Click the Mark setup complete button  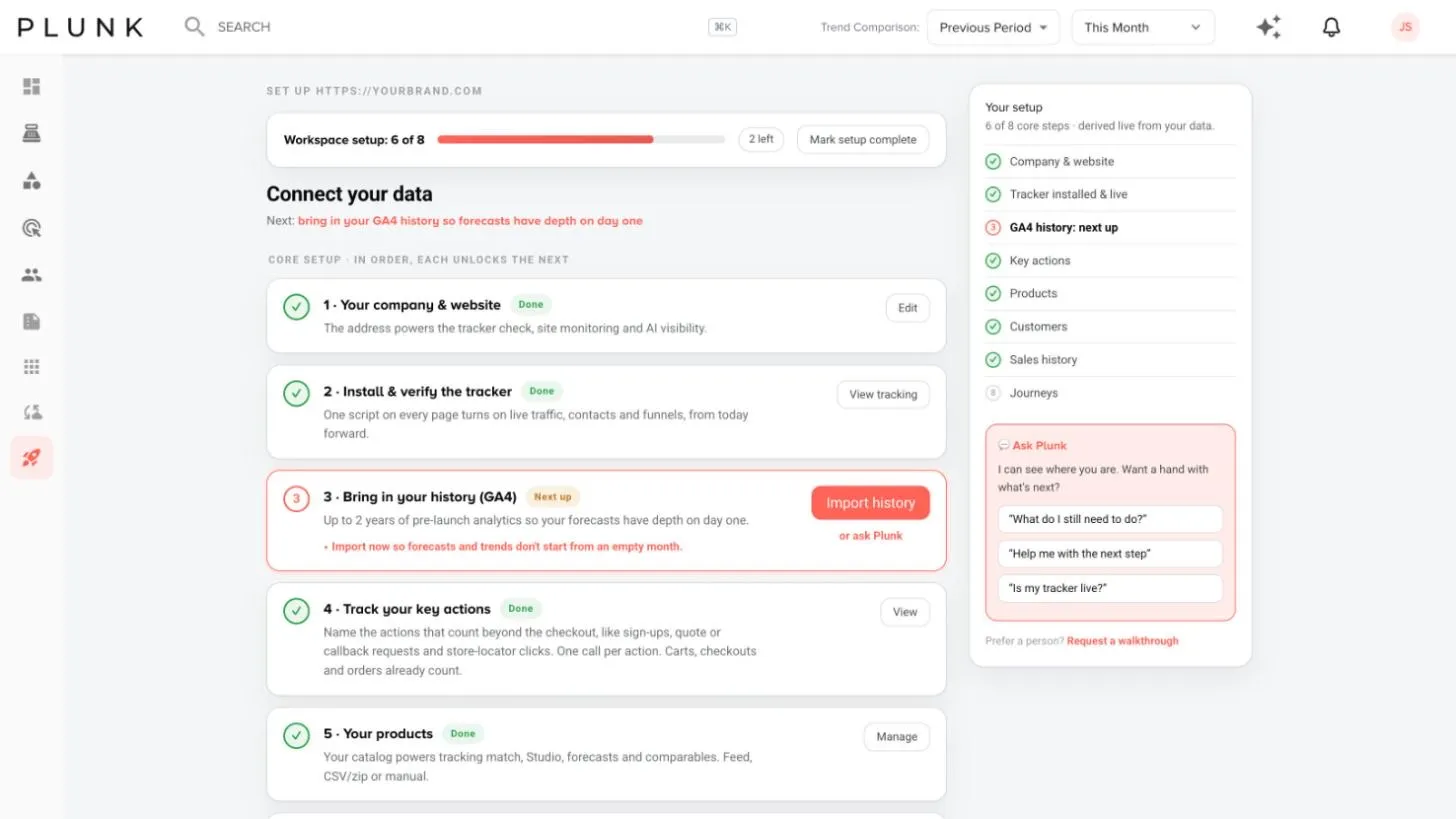point(863,140)
